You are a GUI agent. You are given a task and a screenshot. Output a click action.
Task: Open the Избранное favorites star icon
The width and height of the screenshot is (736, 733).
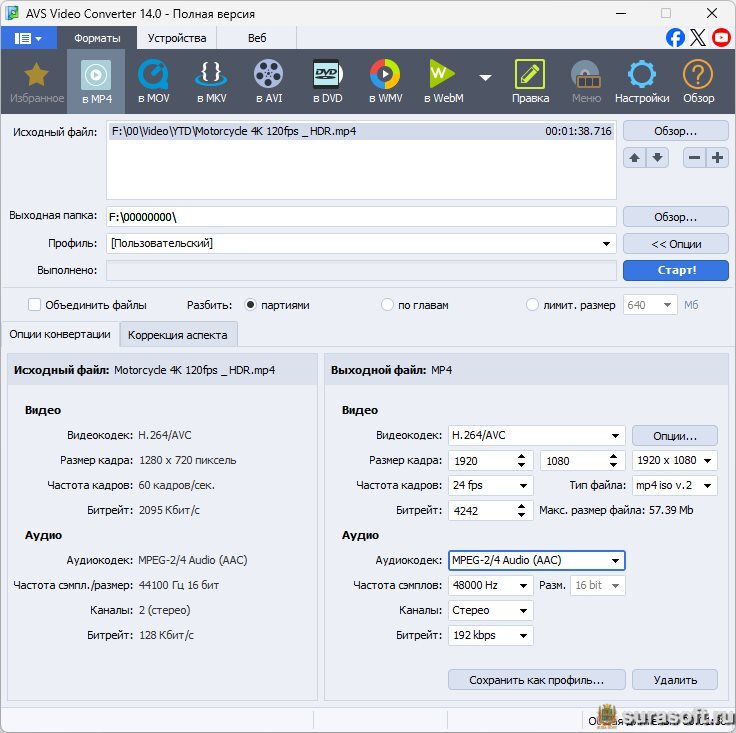(x=36, y=82)
